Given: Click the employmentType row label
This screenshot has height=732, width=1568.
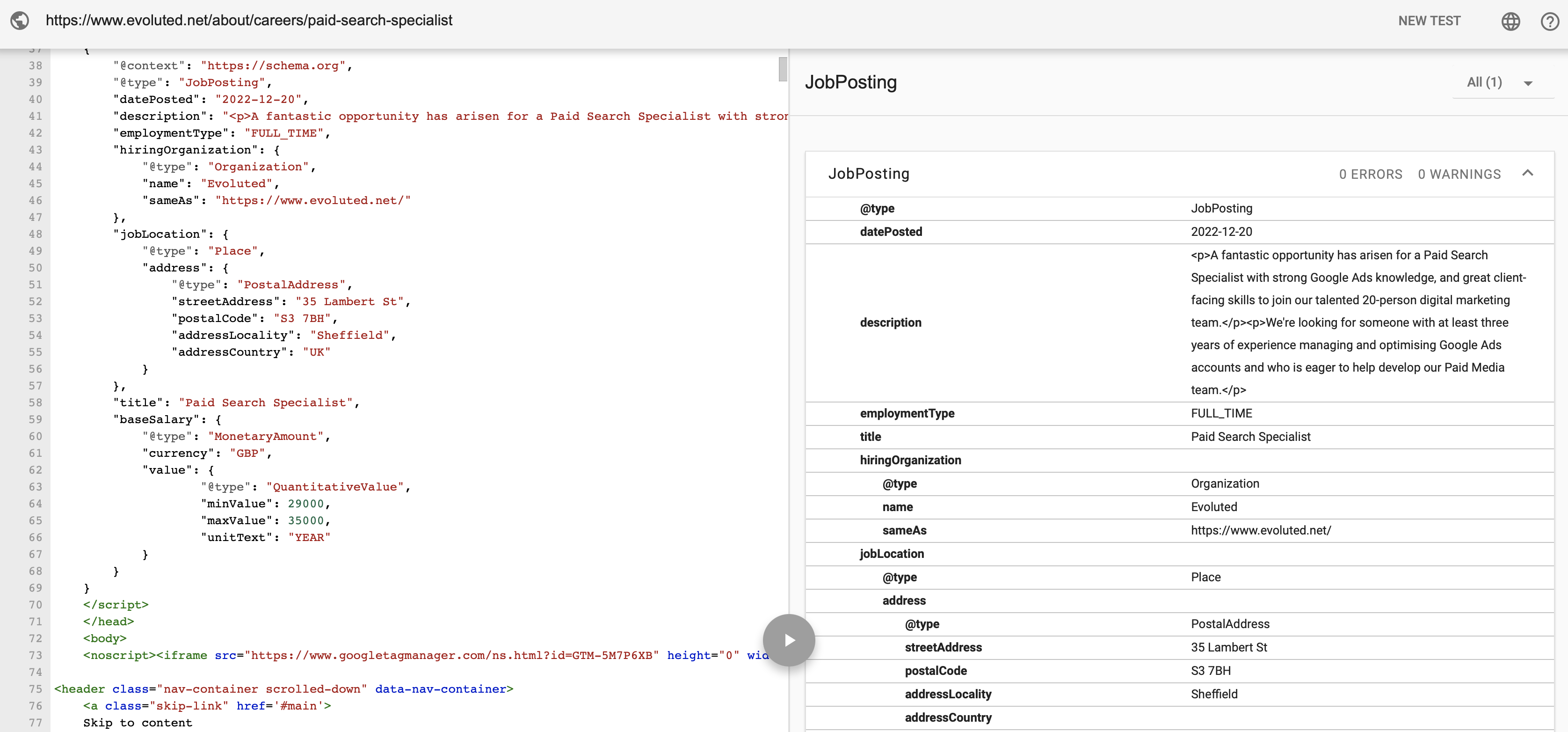Looking at the screenshot, I should coord(907,413).
